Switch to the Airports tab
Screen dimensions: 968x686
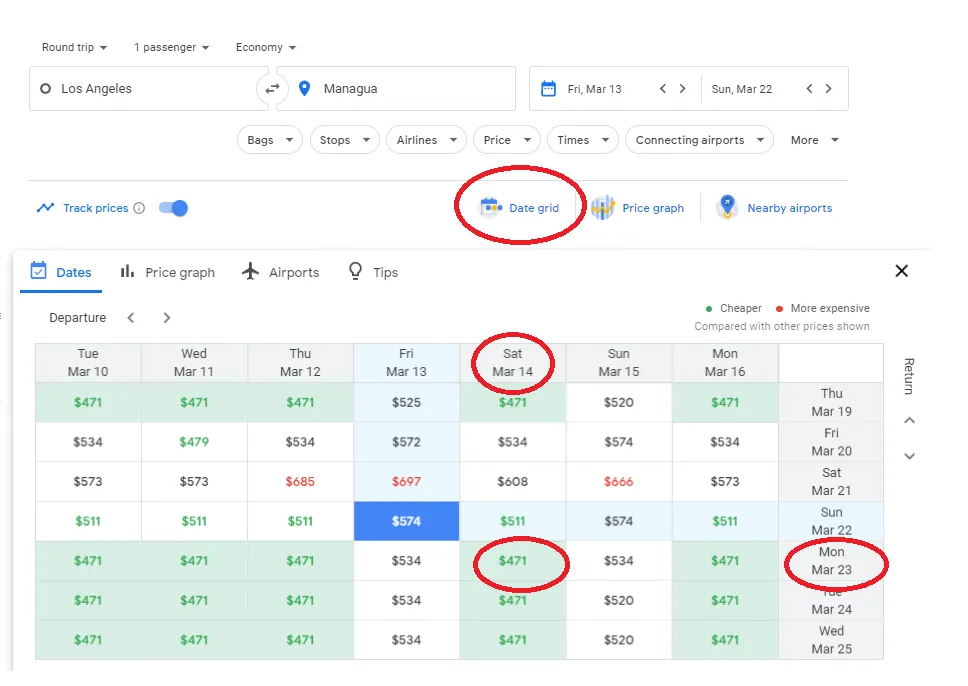click(281, 272)
